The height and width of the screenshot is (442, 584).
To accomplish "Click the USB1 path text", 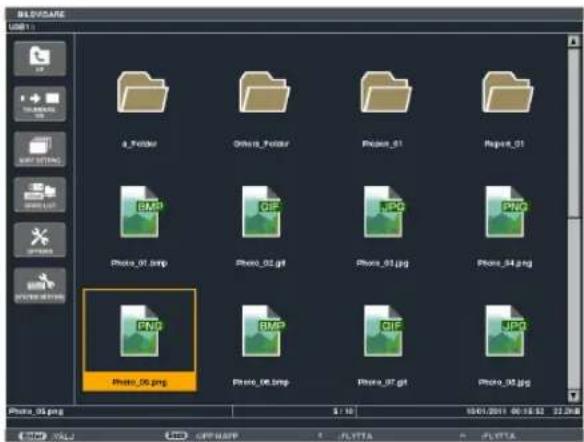I will click(x=21, y=27).
